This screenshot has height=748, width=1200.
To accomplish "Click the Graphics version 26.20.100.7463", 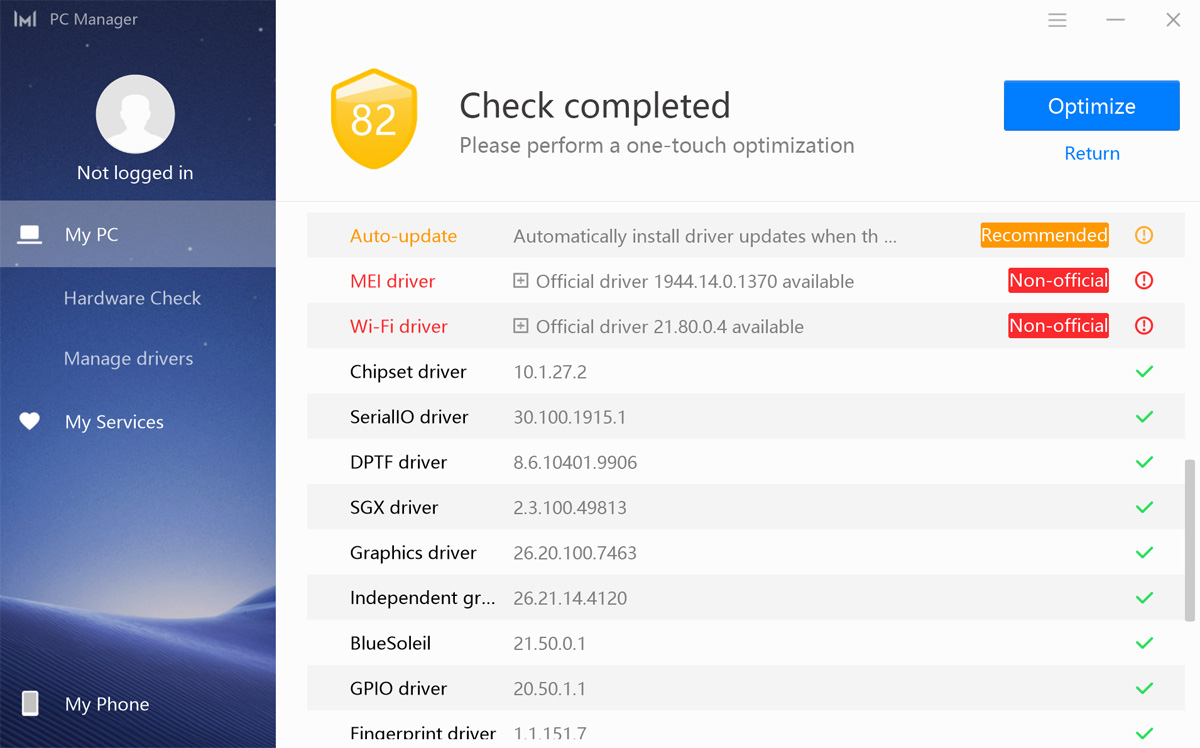I will (575, 553).
